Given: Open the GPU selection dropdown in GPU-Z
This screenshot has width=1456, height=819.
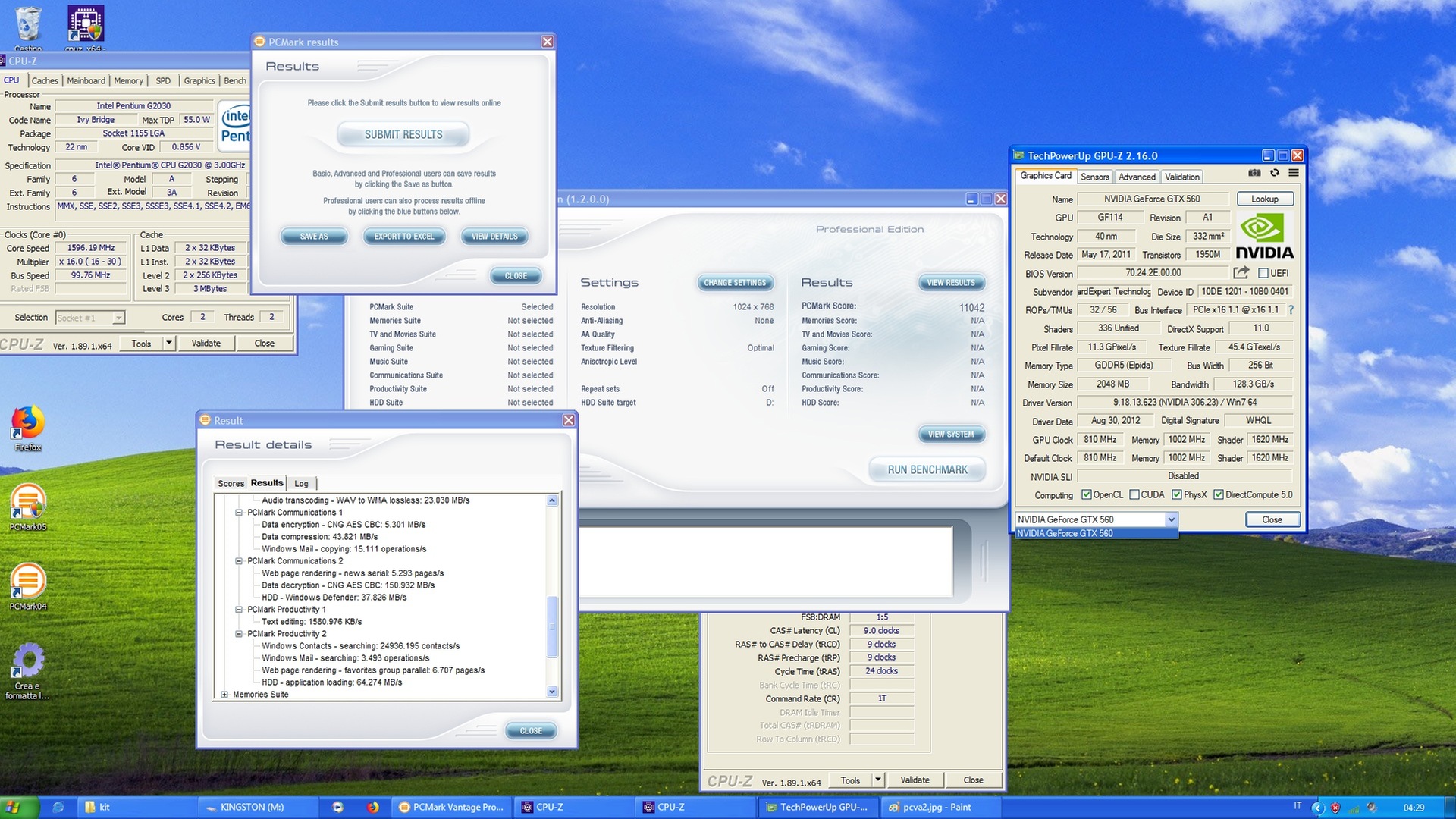Looking at the screenshot, I should [1171, 519].
